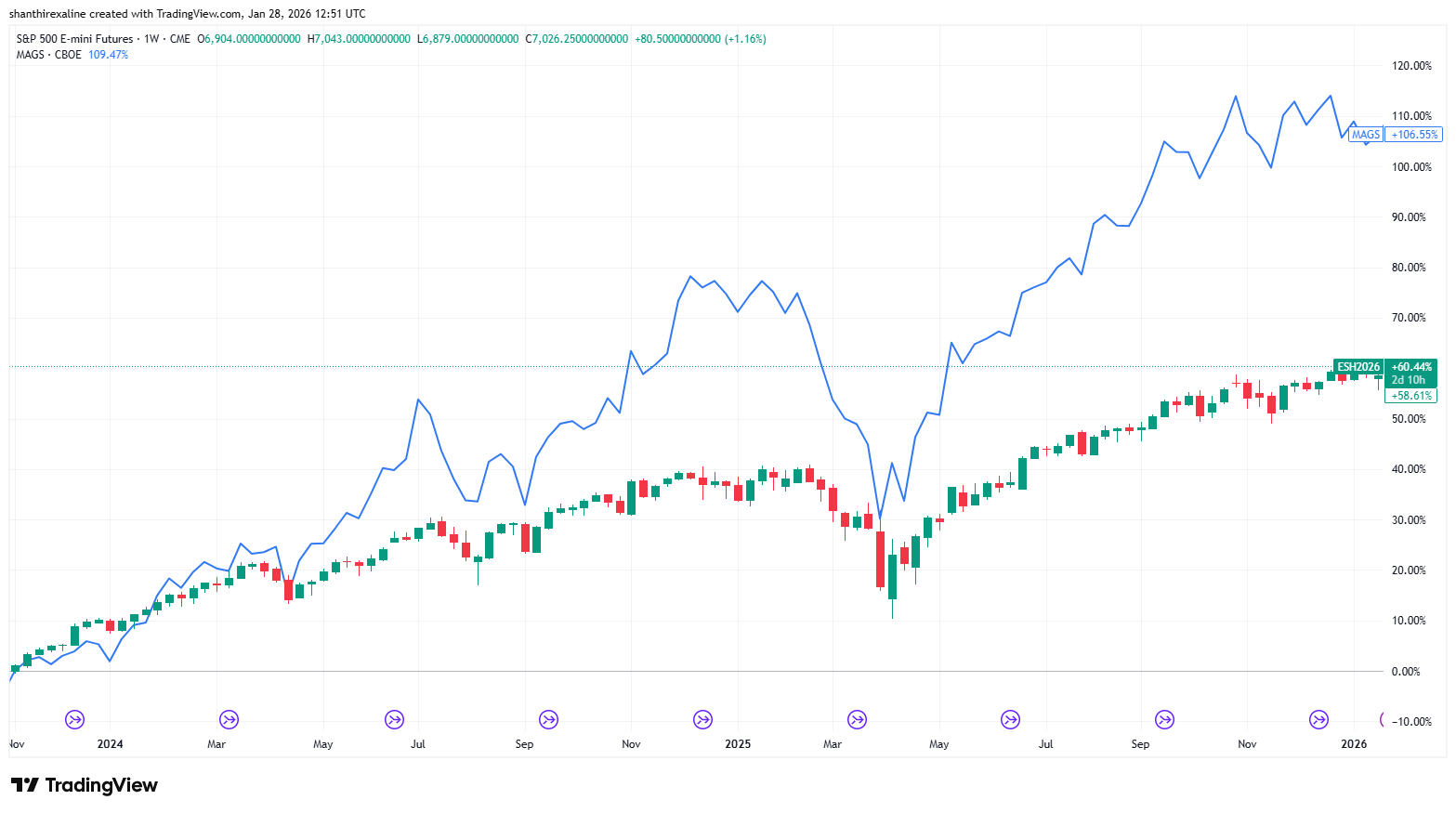Click the contract rollover marker before 2024

pos(75,719)
